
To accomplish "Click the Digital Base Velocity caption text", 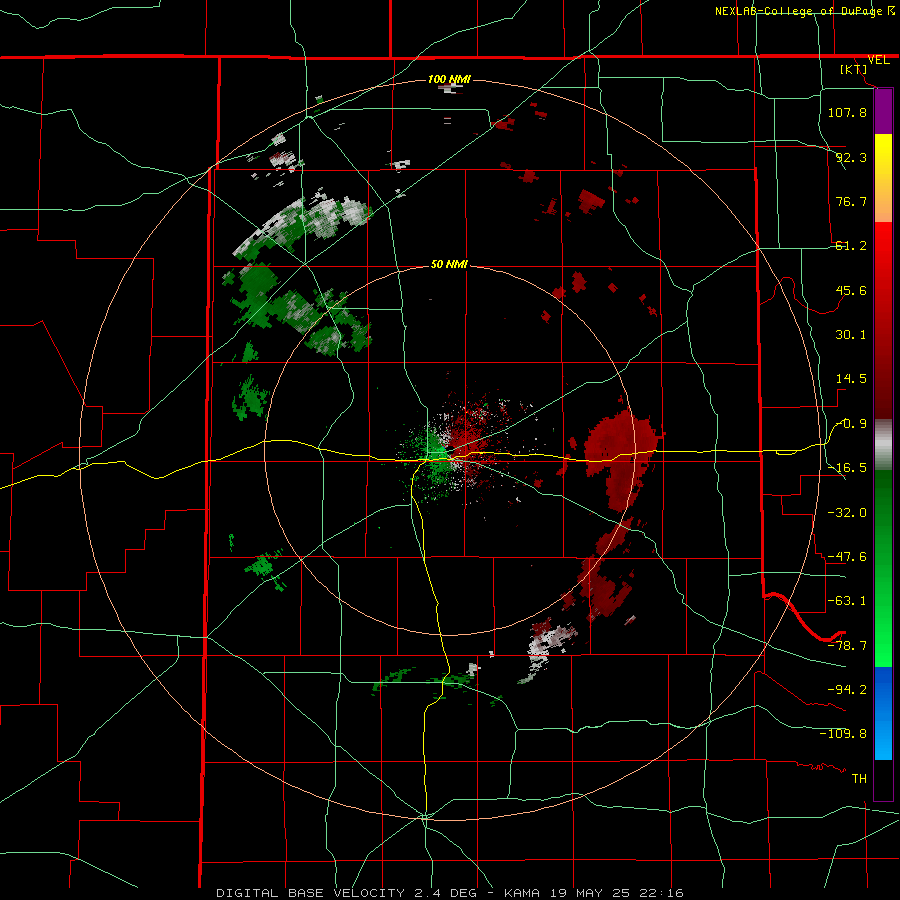I will click(449, 893).
